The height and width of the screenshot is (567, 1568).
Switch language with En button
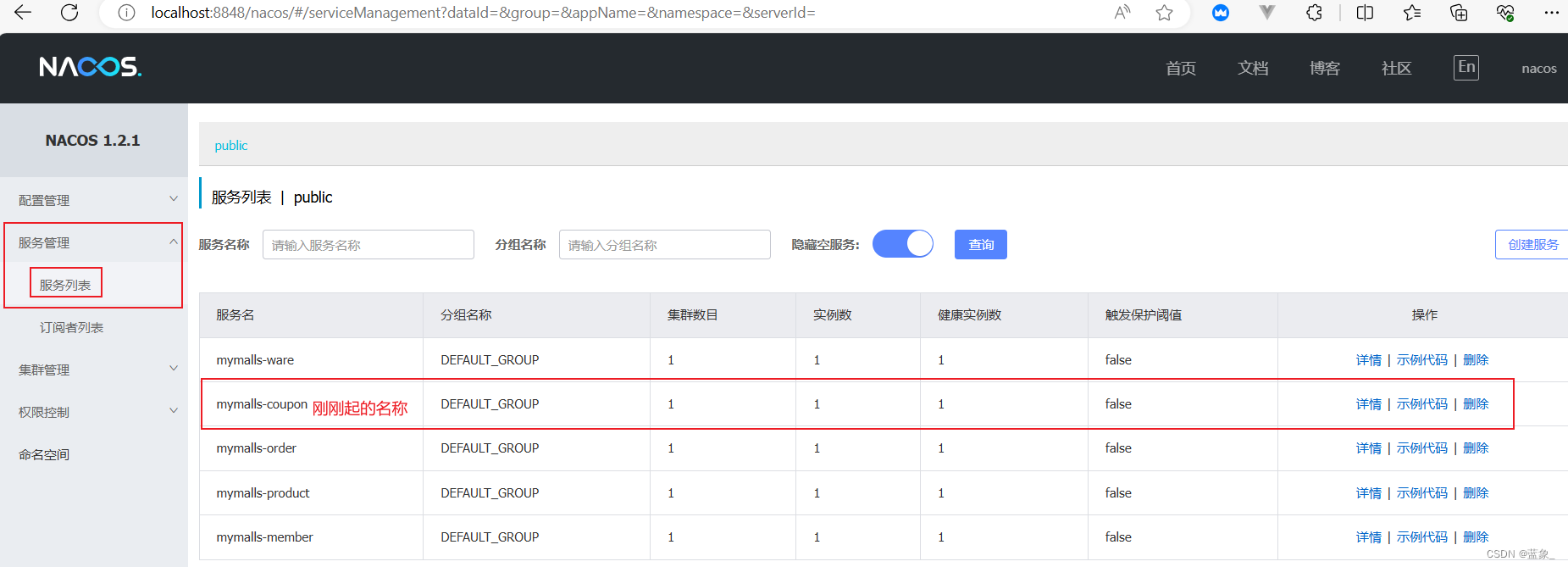coord(1466,68)
